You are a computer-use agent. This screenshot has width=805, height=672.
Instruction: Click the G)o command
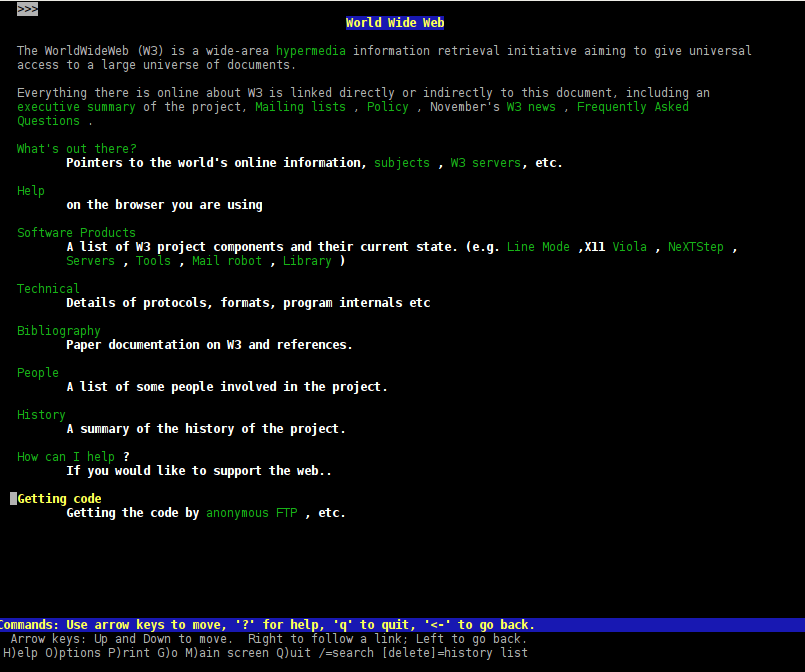tap(167, 653)
